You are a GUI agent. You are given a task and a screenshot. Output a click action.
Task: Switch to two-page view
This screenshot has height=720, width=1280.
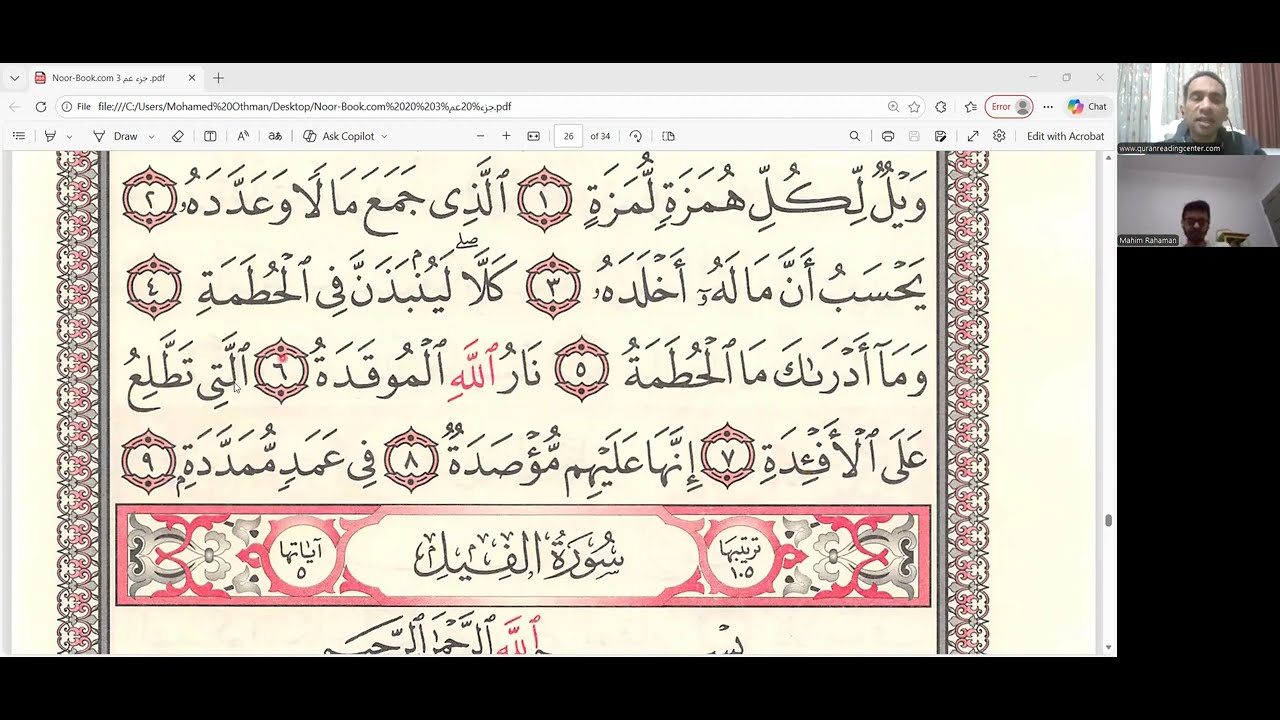click(669, 136)
